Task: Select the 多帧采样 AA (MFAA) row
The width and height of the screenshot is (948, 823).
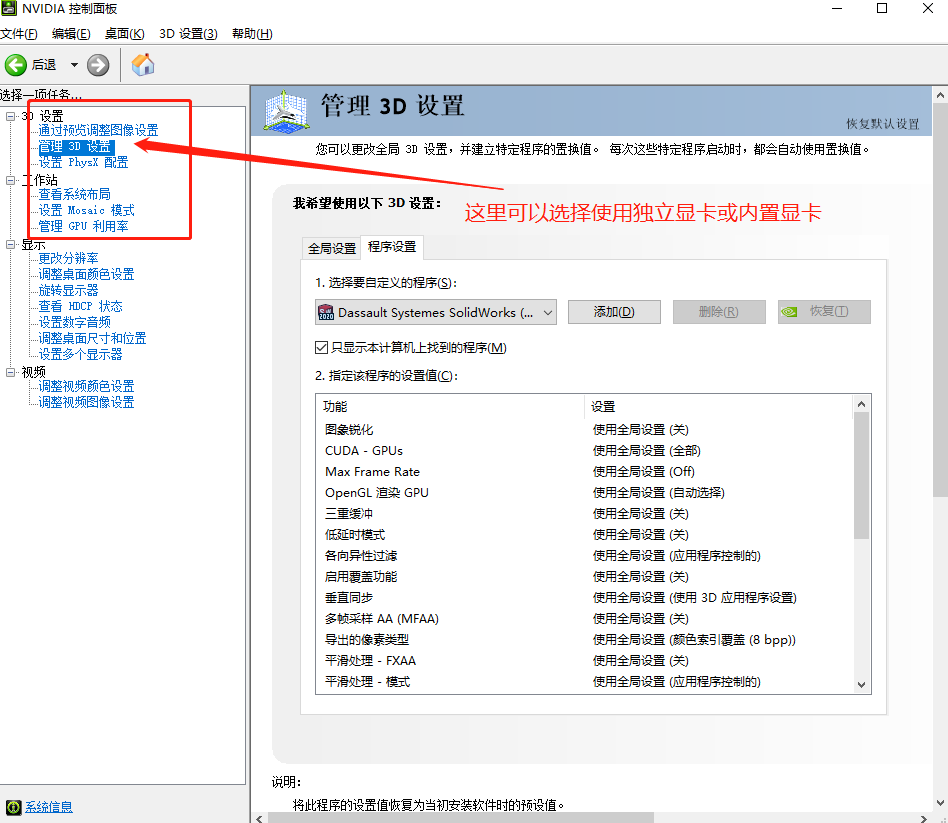Action: point(584,619)
